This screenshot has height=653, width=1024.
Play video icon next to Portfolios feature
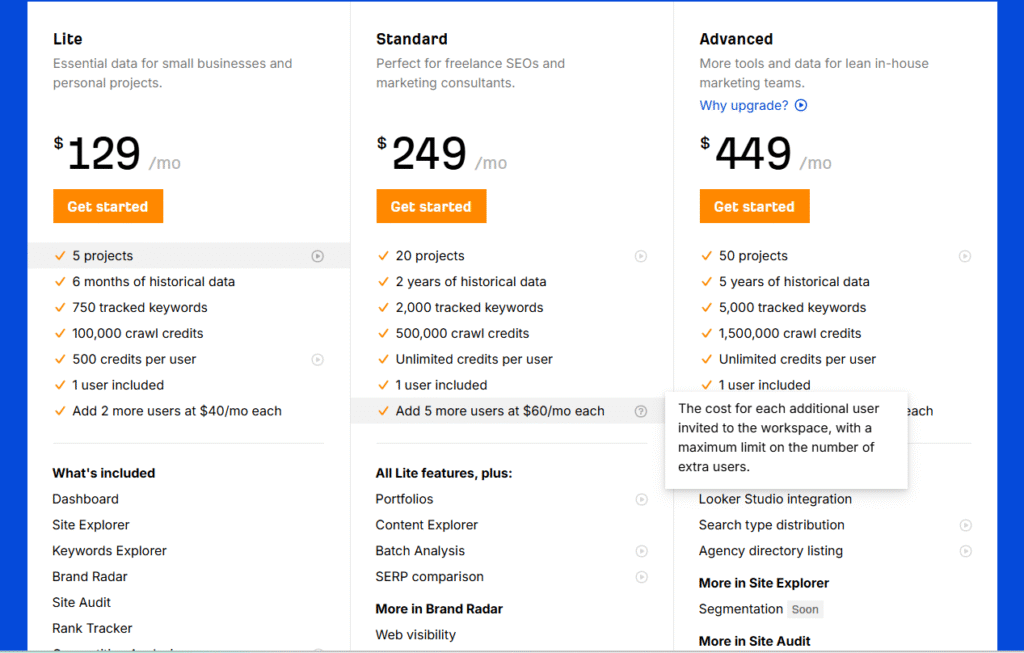point(641,499)
